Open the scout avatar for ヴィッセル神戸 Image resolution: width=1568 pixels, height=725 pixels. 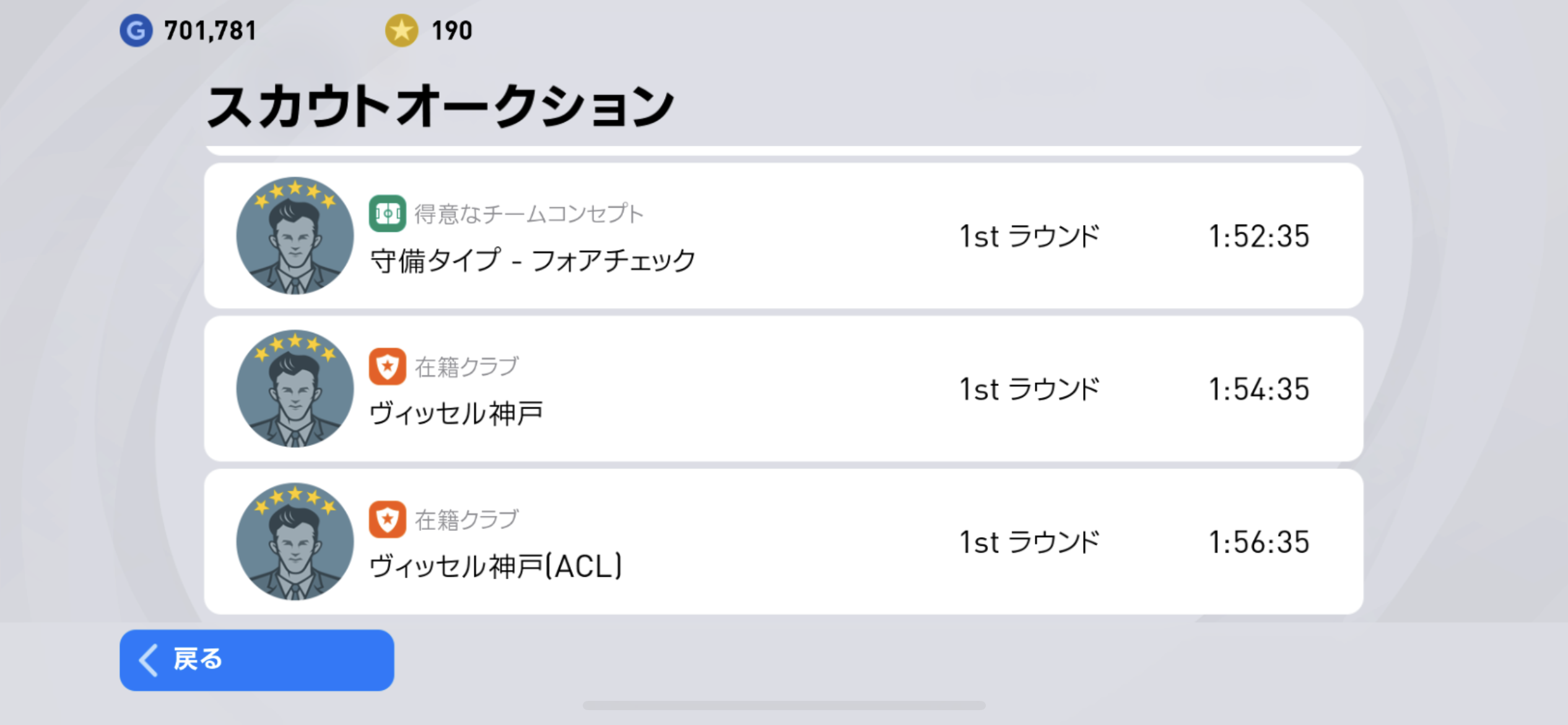pos(295,389)
